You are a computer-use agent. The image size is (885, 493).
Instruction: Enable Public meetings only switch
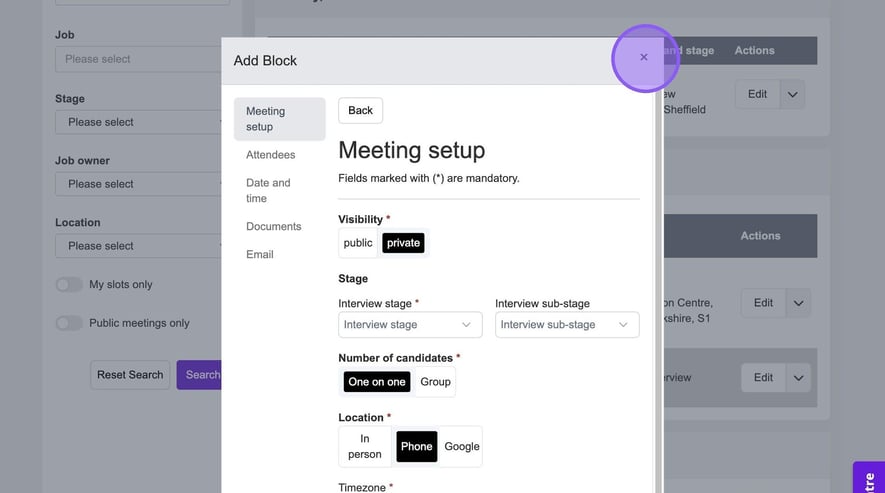click(x=69, y=323)
